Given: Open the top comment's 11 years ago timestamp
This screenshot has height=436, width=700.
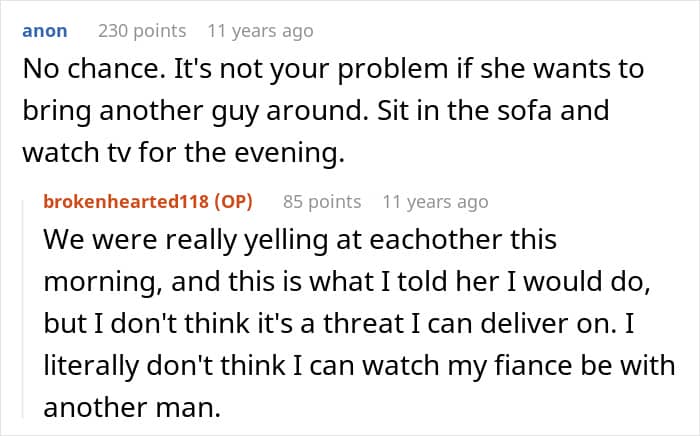Looking at the screenshot, I should 260,31.
